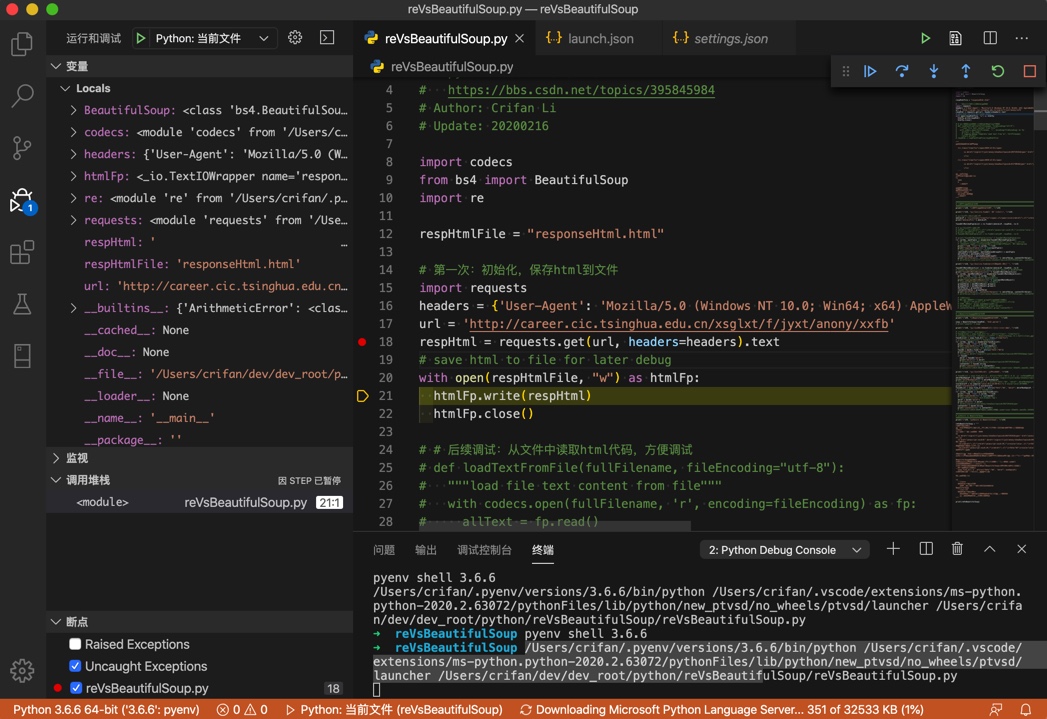Image resolution: width=1047 pixels, height=719 pixels.
Task: Click Downloading Microsoft Python Language Server status
Action: click(722, 709)
